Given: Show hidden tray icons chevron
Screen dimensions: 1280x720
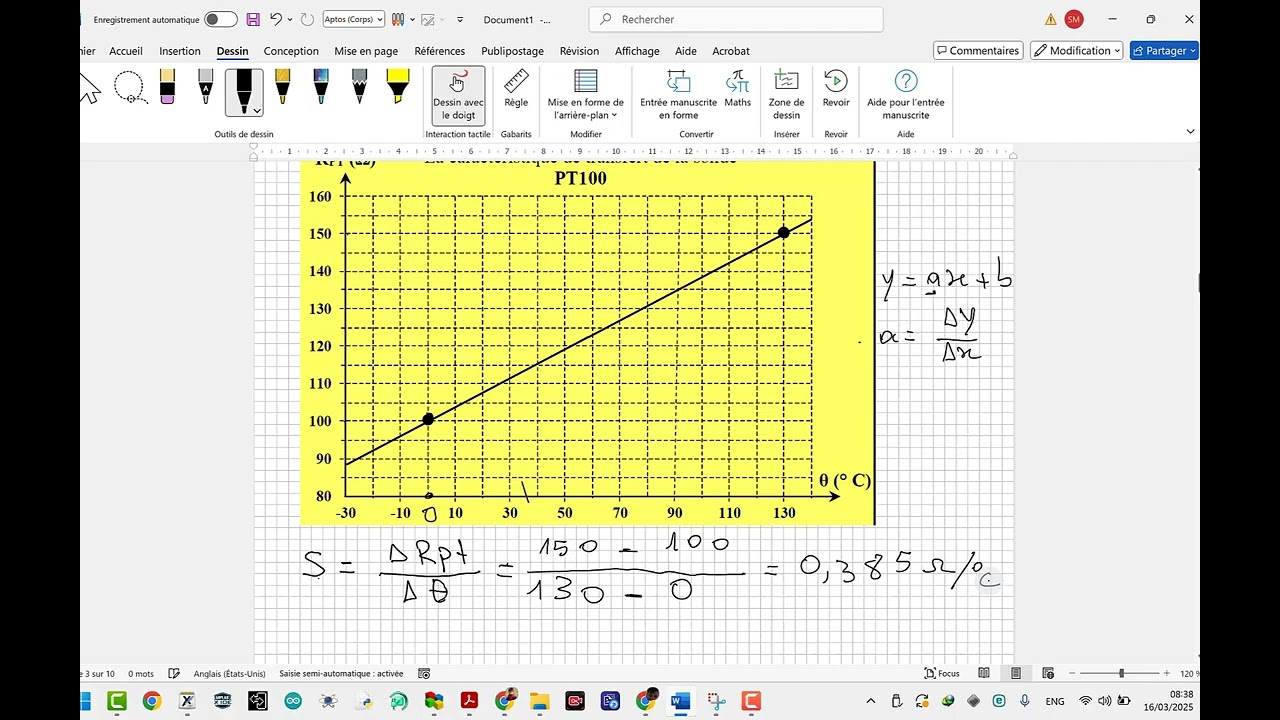Looking at the screenshot, I should tap(870, 701).
